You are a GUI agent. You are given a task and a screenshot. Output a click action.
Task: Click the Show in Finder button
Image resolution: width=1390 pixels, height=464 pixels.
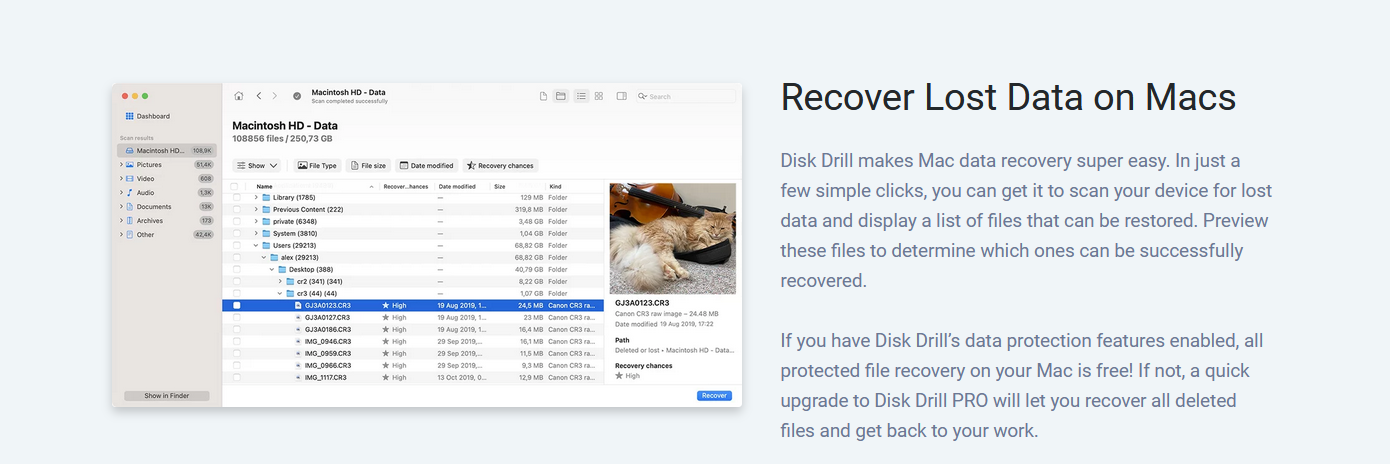(166, 396)
